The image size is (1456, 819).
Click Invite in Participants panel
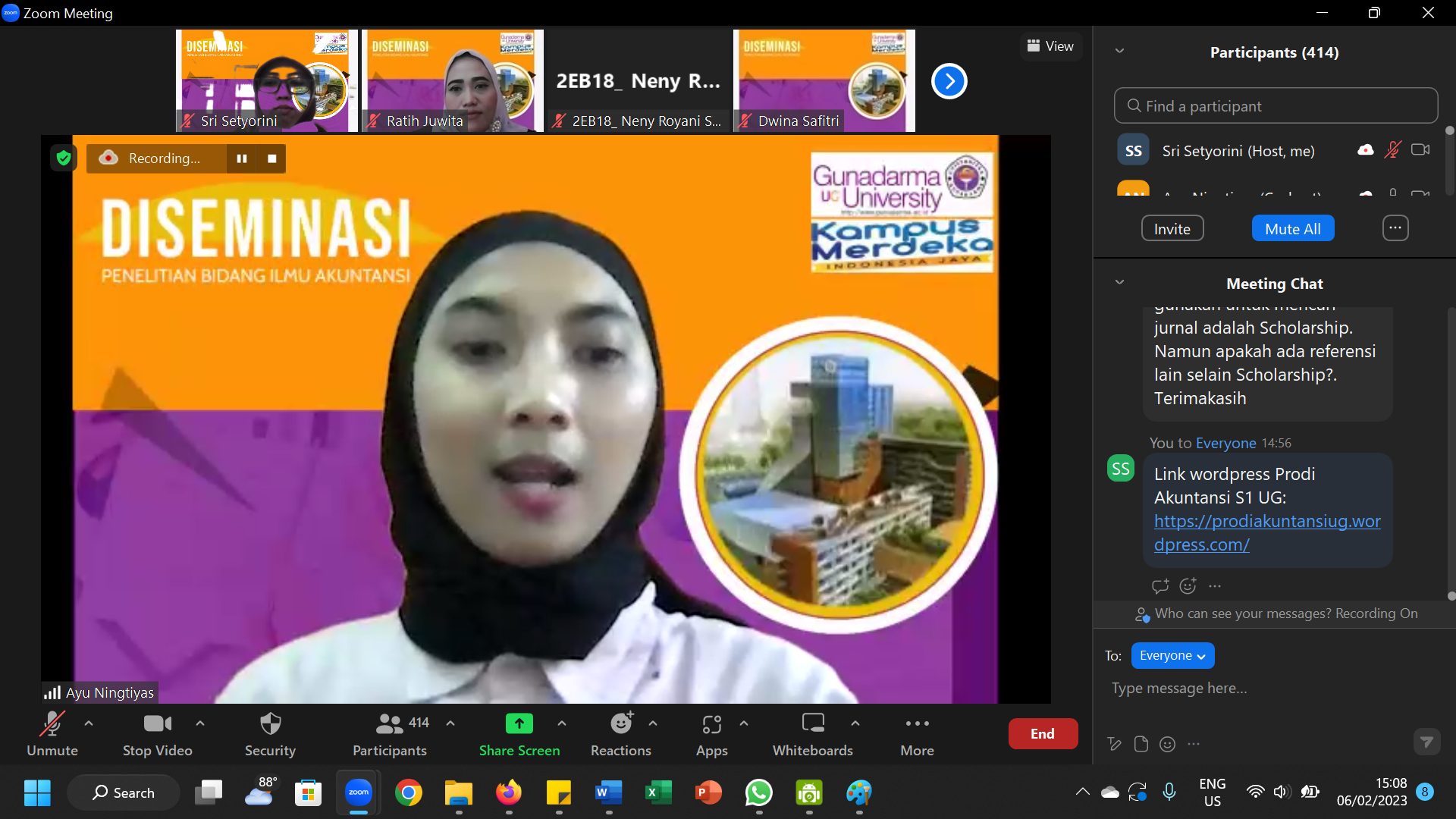[1172, 228]
